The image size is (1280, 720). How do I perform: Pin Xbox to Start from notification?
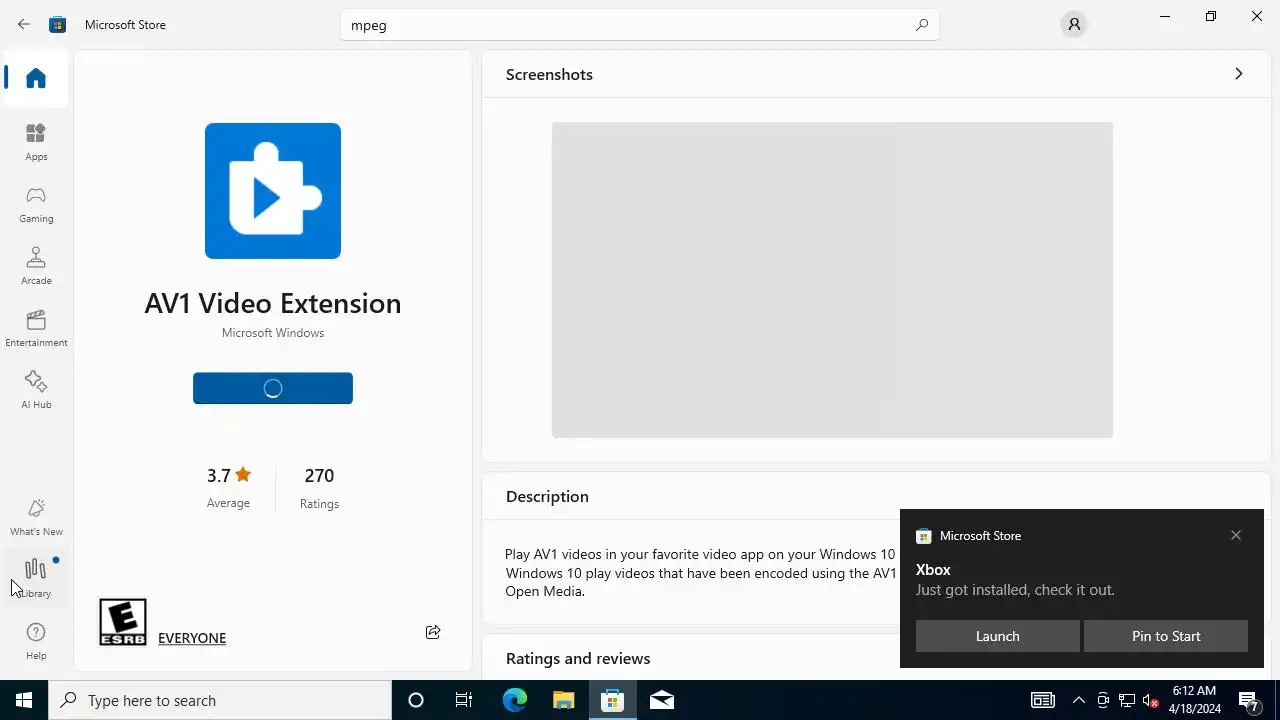1166,636
